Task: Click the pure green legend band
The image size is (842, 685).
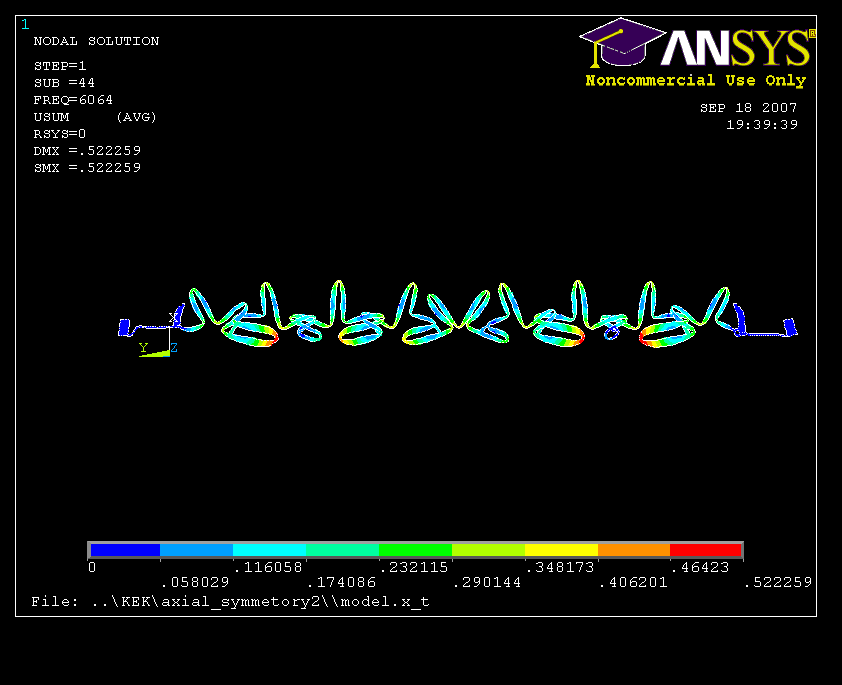Action: coord(415,550)
